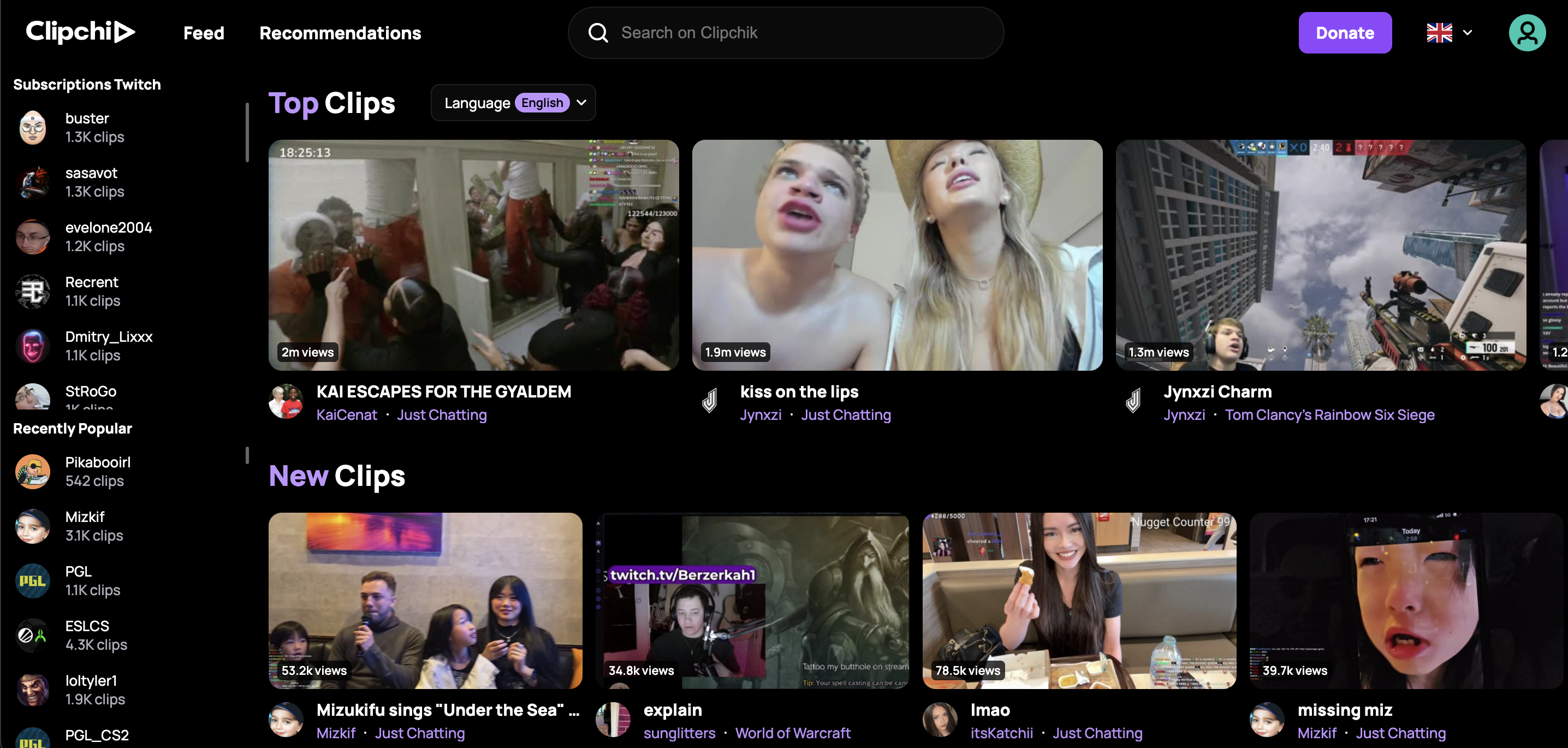Image resolution: width=1568 pixels, height=748 pixels.
Task: Open Jynxzi link under kiss on the lips
Action: coord(761,414)
